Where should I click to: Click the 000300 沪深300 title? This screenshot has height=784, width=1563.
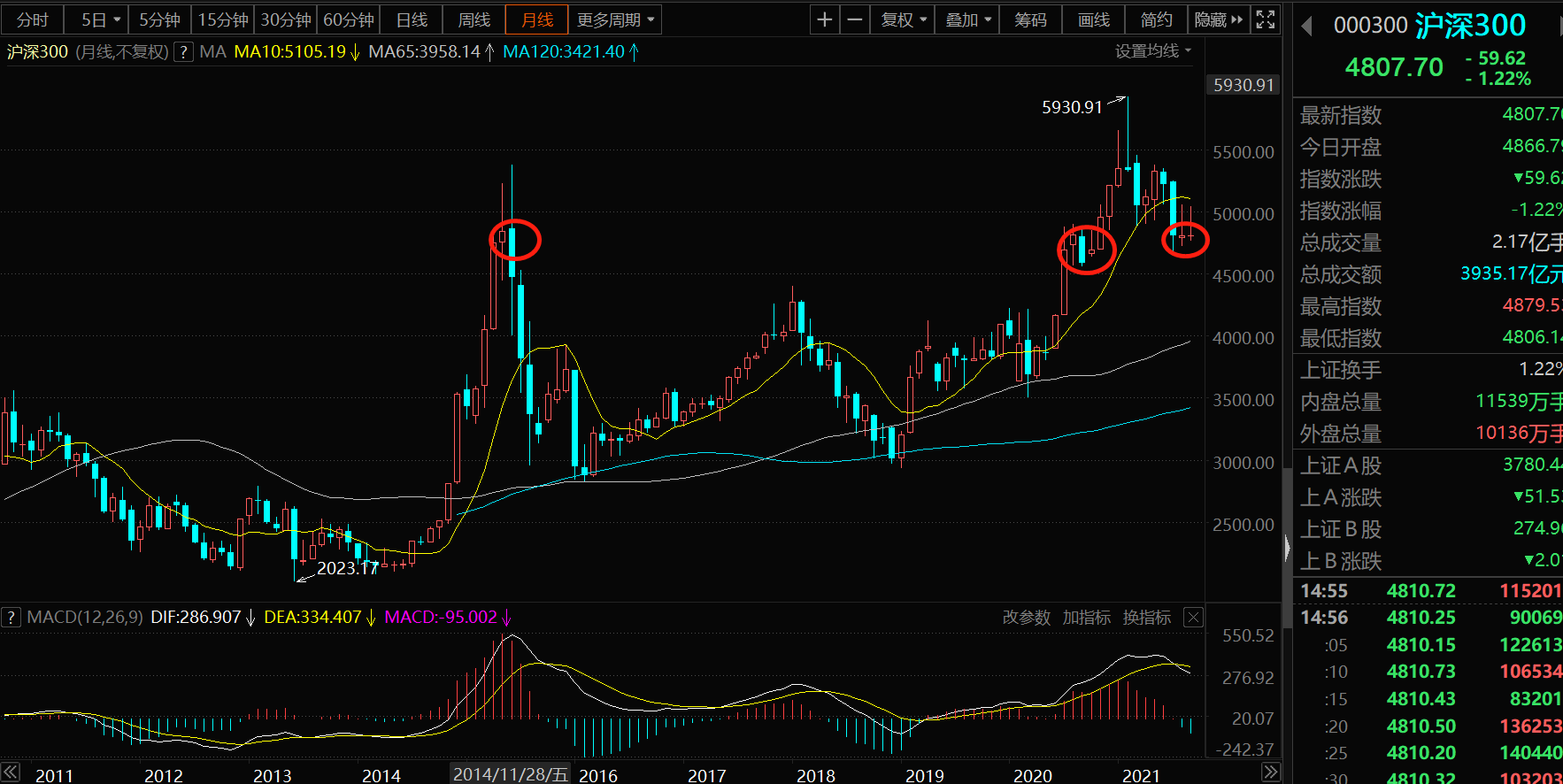point(1429,26)
